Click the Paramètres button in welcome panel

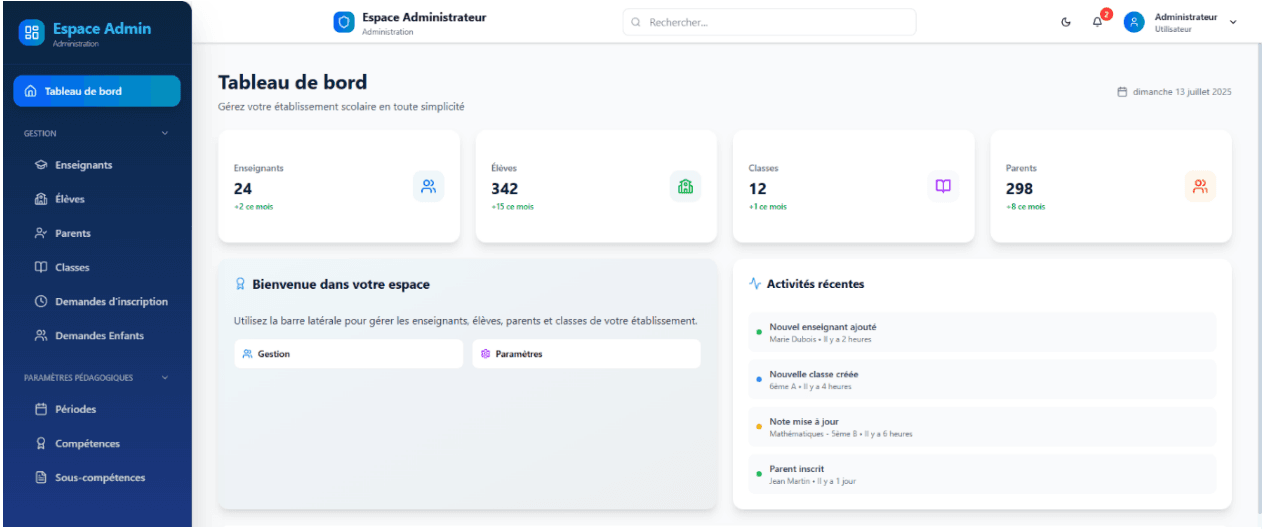(586, 354)
